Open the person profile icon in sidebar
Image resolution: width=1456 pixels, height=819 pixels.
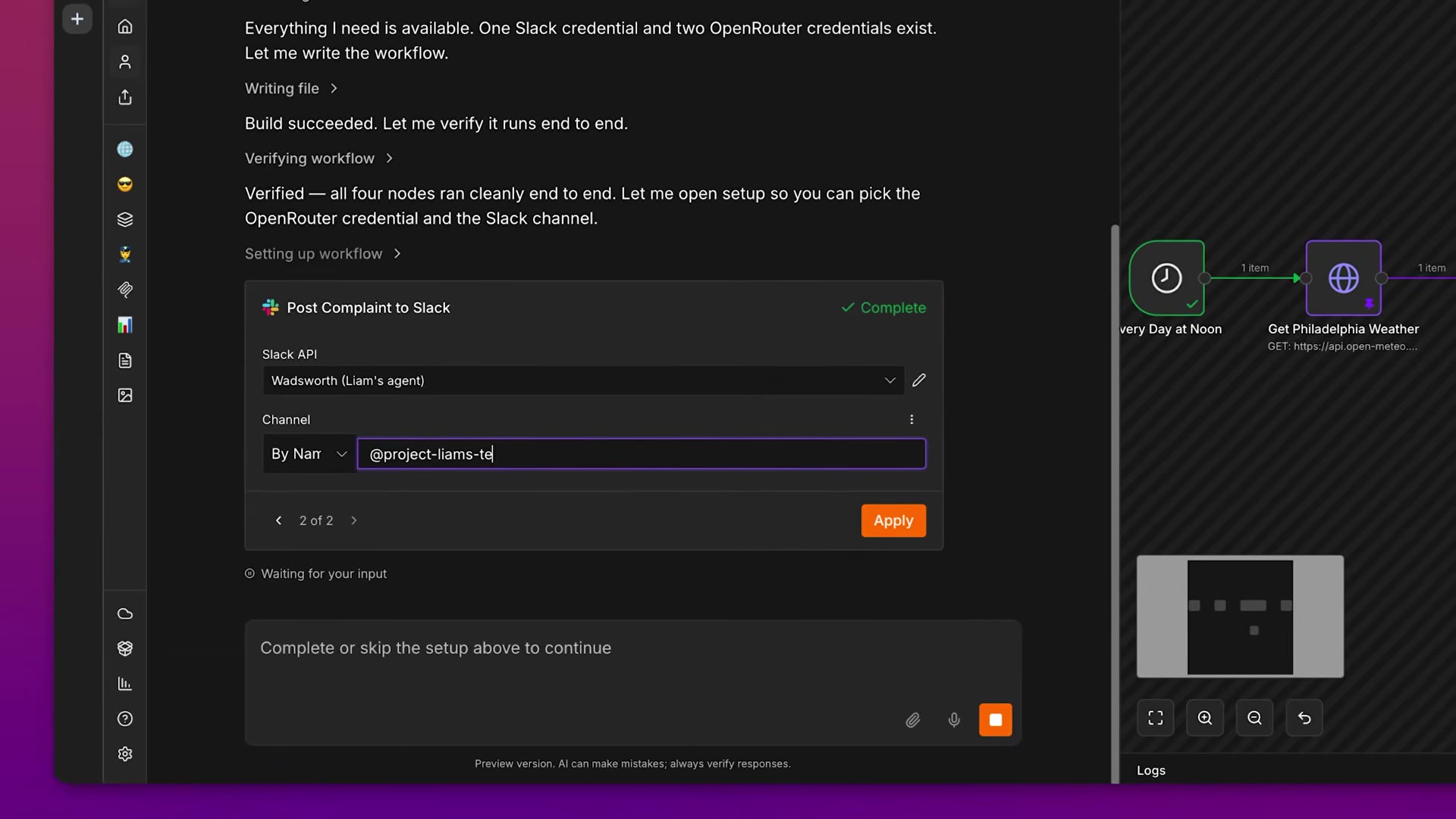click(125, 61)
